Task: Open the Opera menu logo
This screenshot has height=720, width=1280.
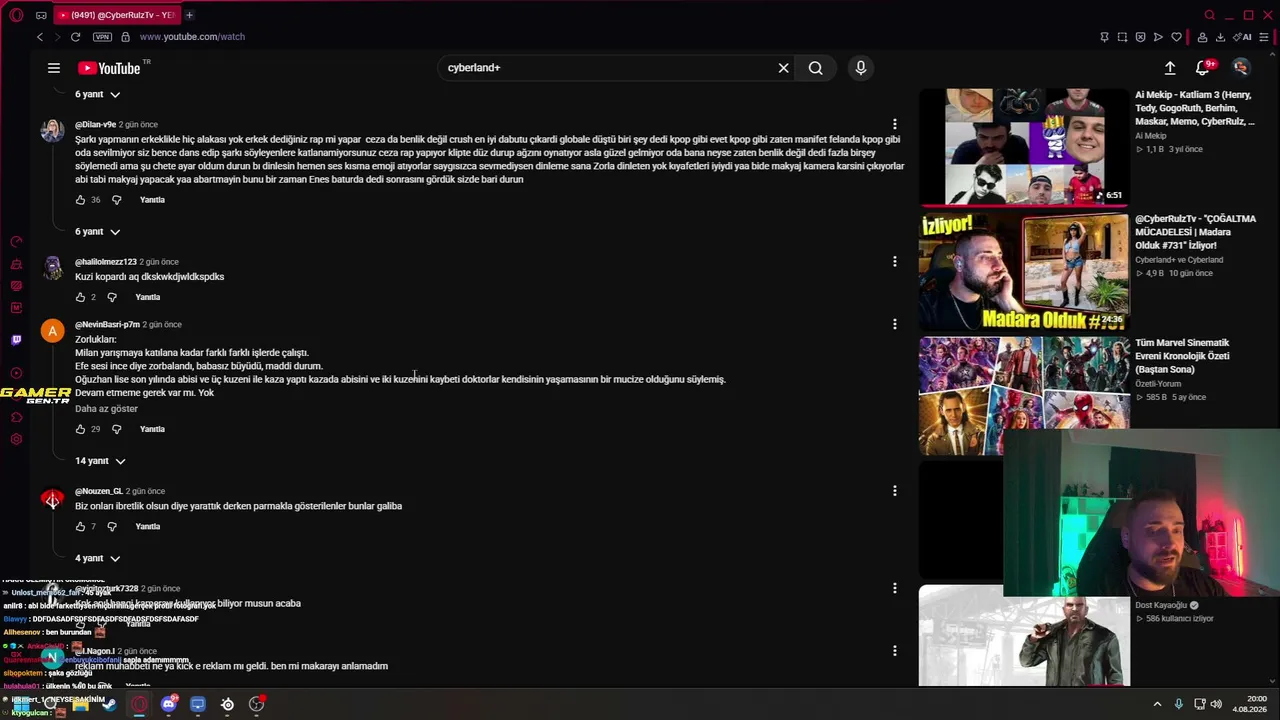Action: click(16, 15)
